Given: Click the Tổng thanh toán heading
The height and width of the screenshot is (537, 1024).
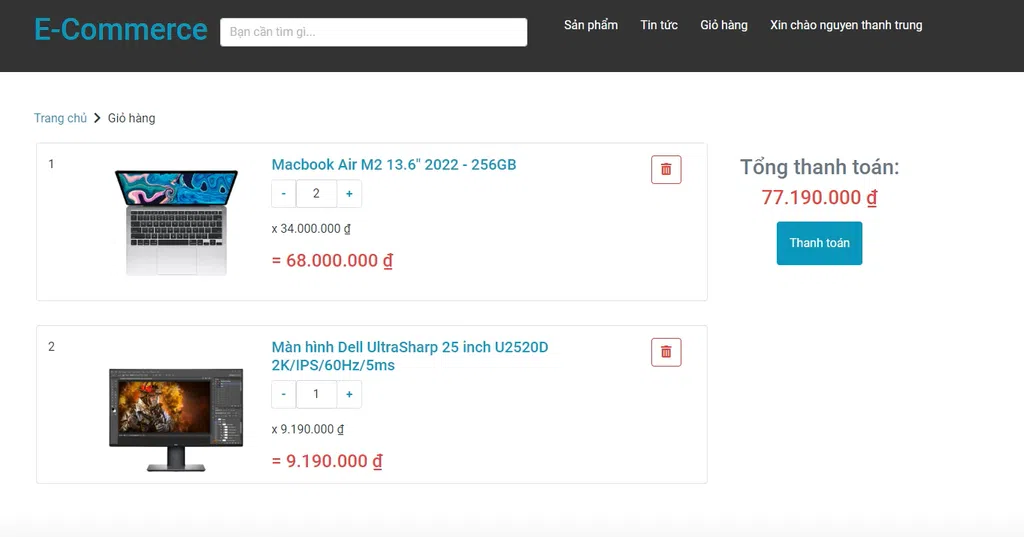Looking at the screenshot, I should tap(819, 167).
